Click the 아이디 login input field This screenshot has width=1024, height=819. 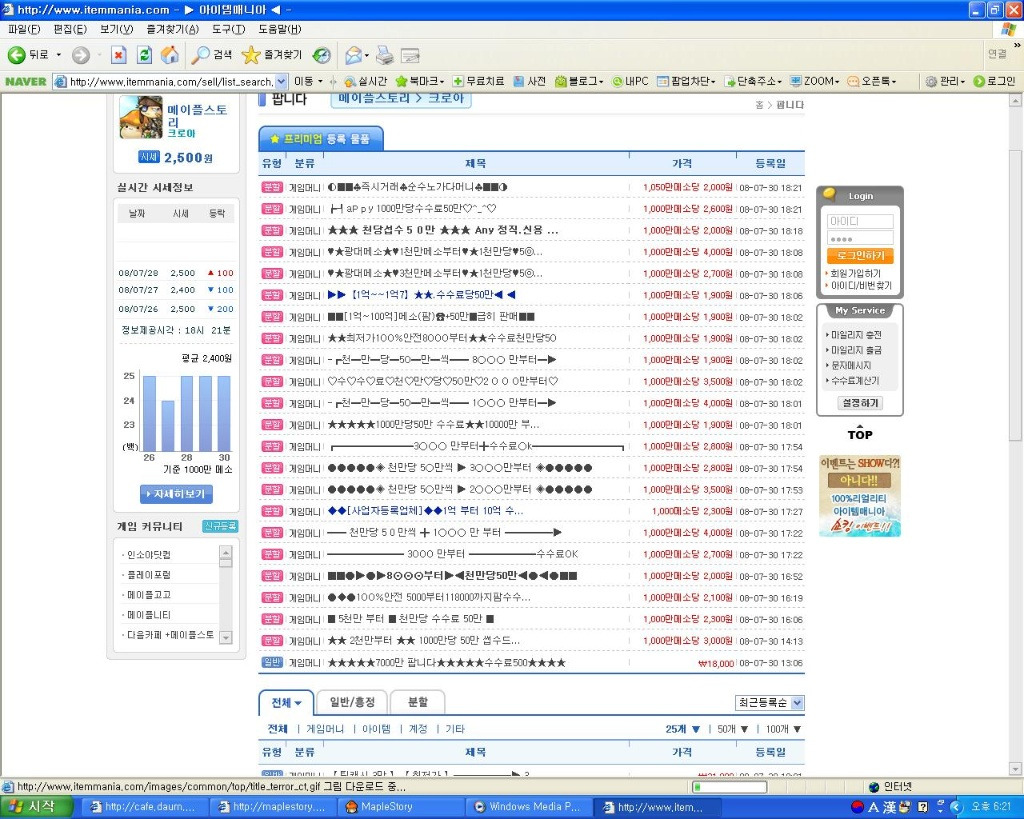tap(859, 221)
